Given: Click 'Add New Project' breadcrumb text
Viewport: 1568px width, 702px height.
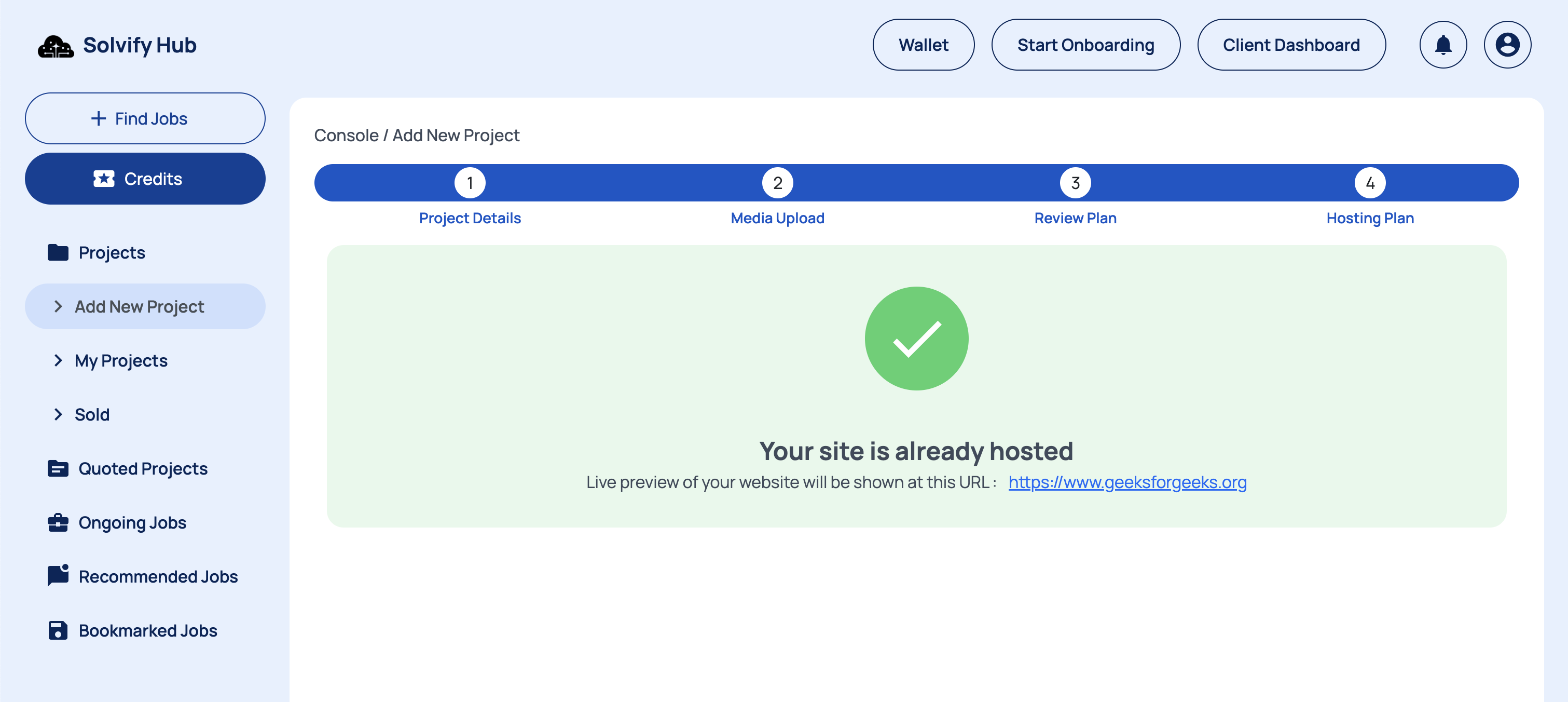Looking at the screenshot, I should [x=456, y=136].
